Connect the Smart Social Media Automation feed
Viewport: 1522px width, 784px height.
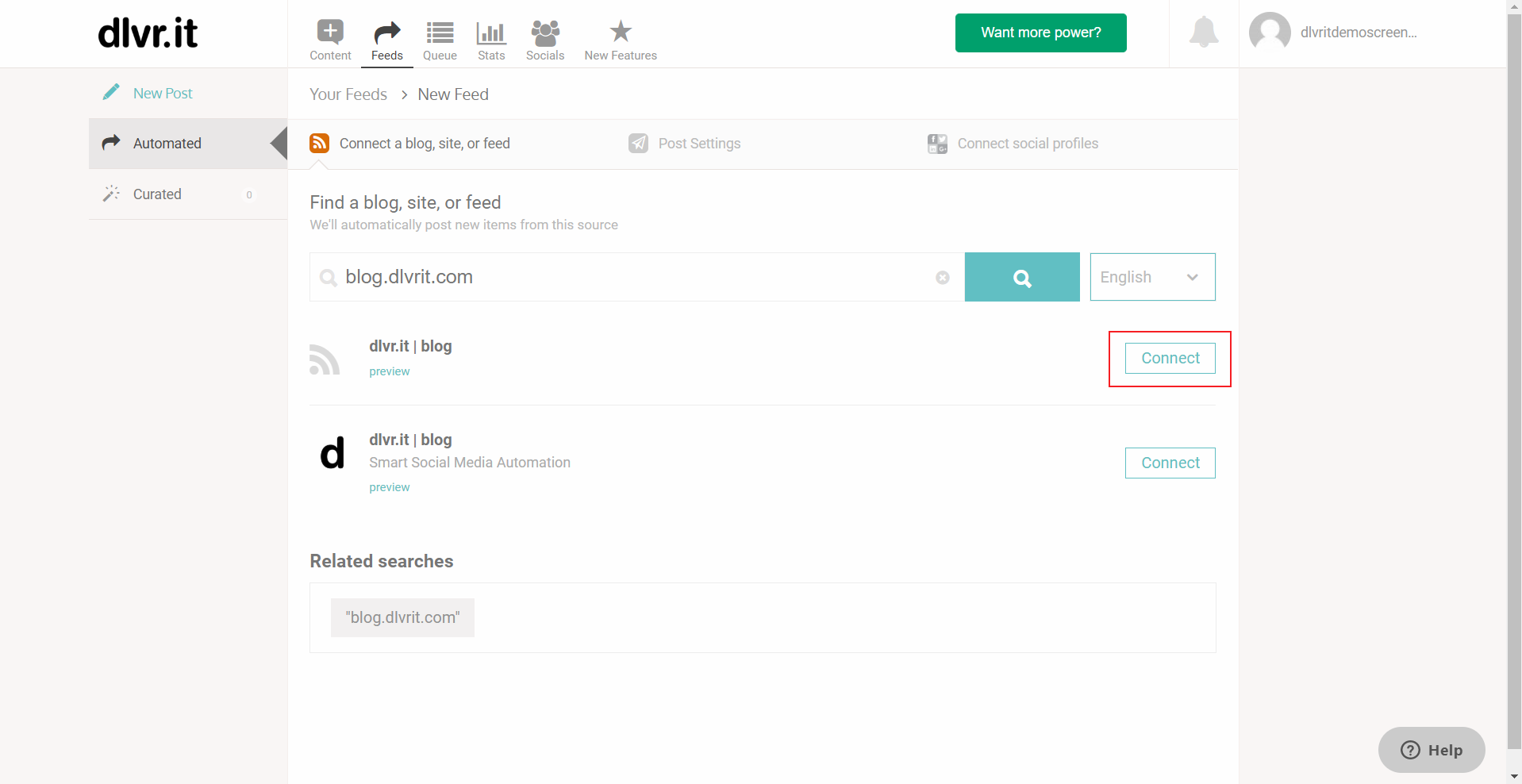(1170, 463)
